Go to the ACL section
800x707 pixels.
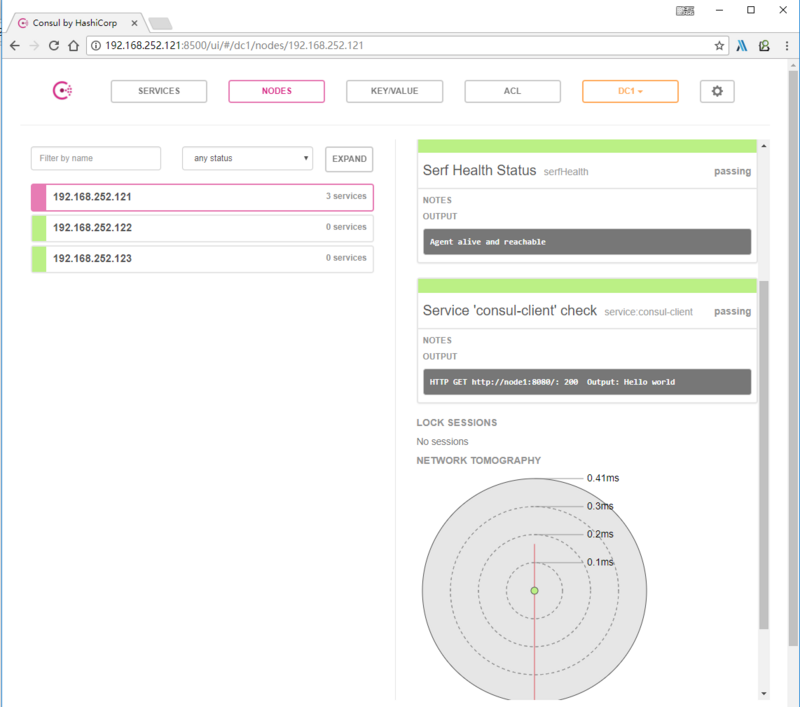tap(512, 91)
